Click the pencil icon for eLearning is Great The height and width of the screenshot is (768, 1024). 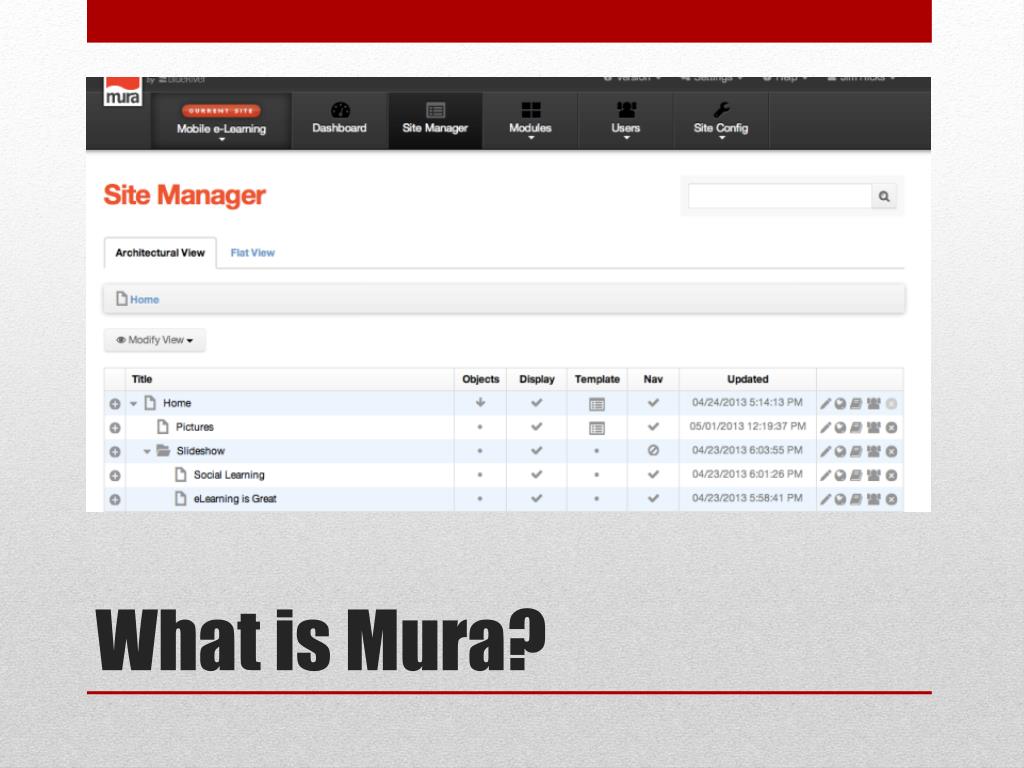[x=825, y=500]
